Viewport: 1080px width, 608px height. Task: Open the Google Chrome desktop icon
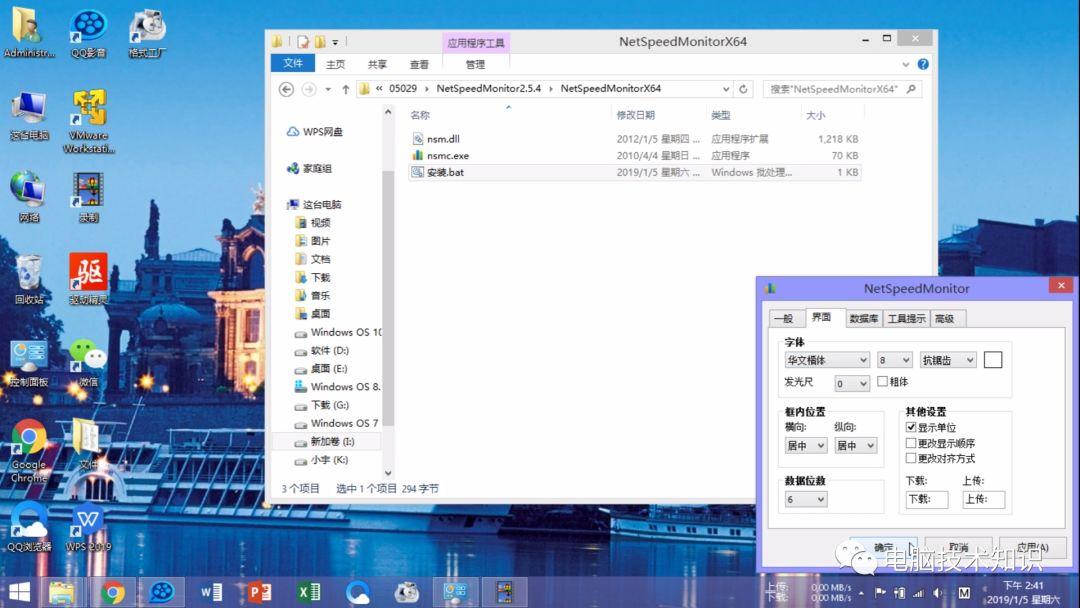coord(29,450)
